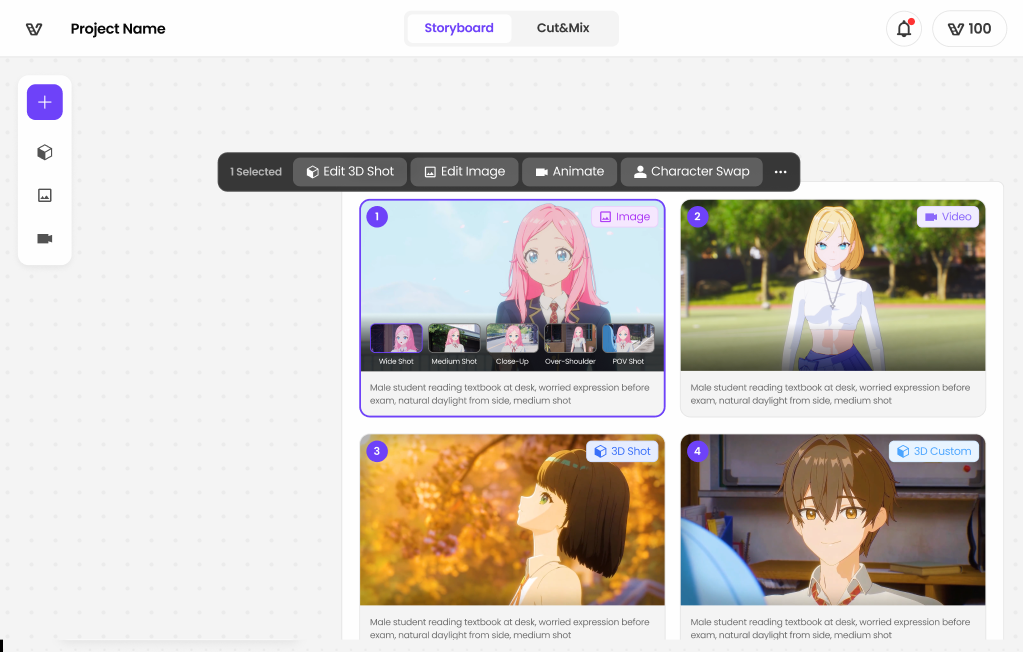Switch to the Storyboard tab
Image resolution: width=1024 pixels, height=652 pixels.
pos(459,28)
